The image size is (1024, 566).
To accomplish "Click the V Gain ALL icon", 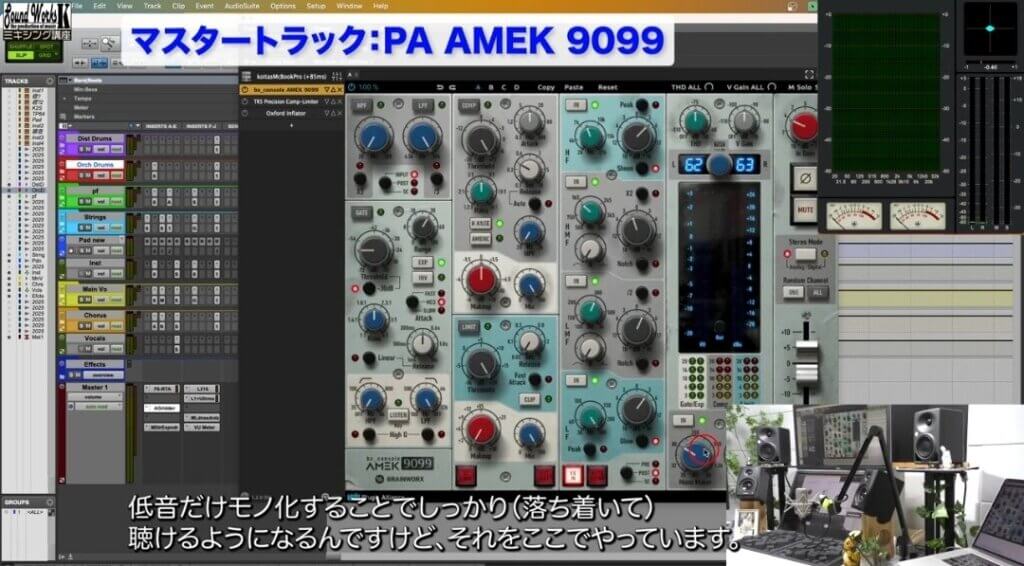I will click(771, 87).
